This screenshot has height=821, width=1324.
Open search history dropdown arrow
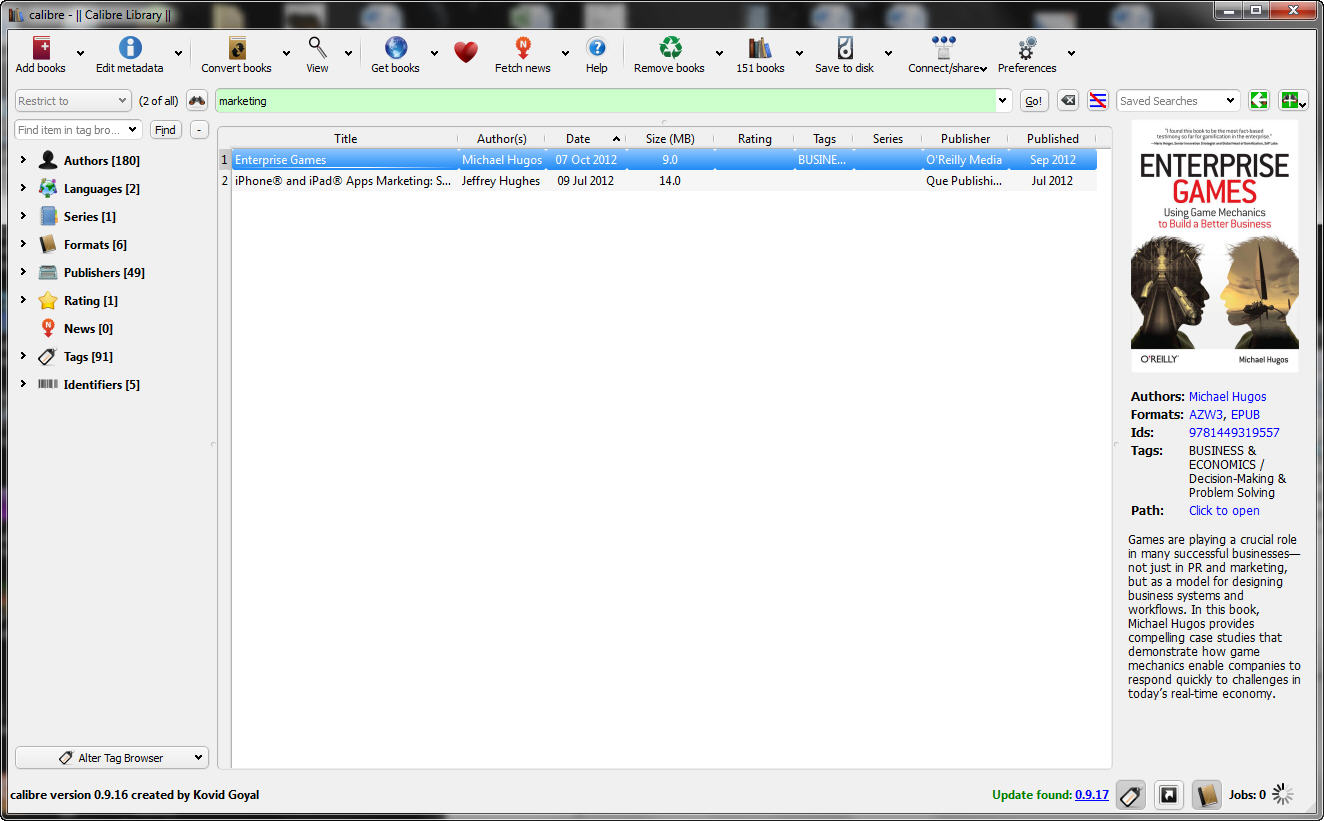(1004, 101)
